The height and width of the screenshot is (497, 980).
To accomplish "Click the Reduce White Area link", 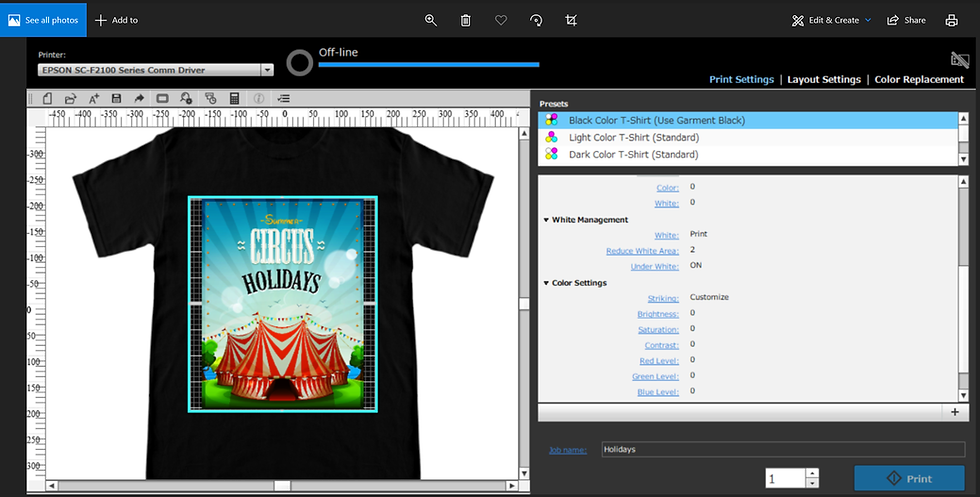I will click(642, 251).
